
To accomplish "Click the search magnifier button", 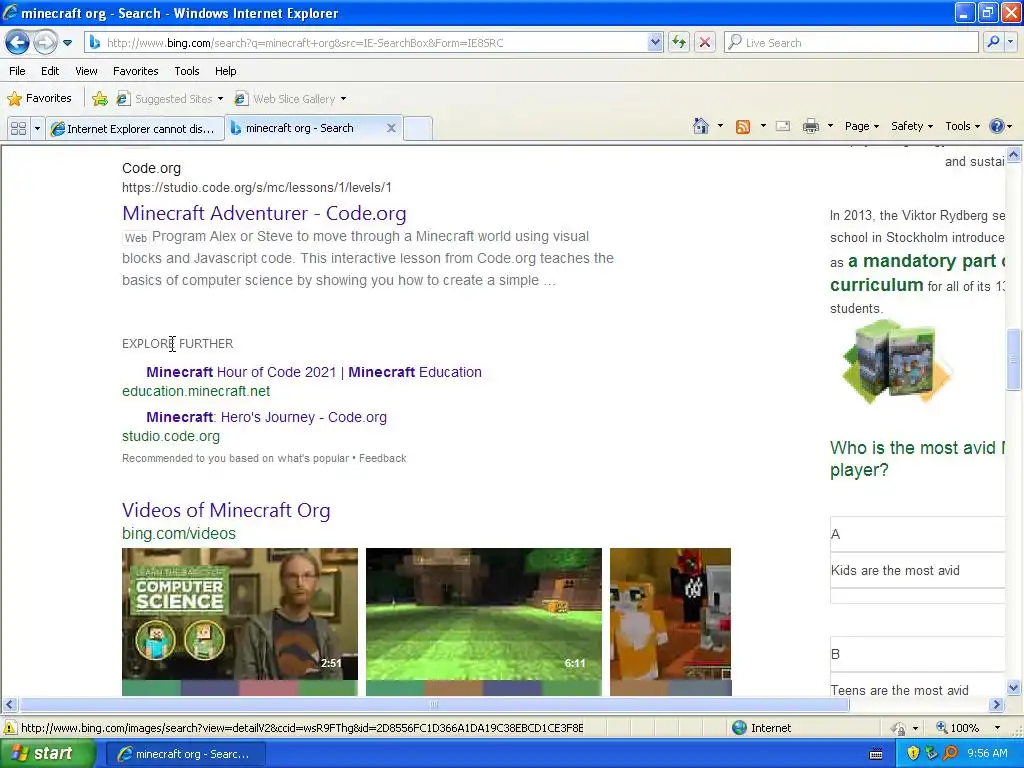I will tap(993, 42).
